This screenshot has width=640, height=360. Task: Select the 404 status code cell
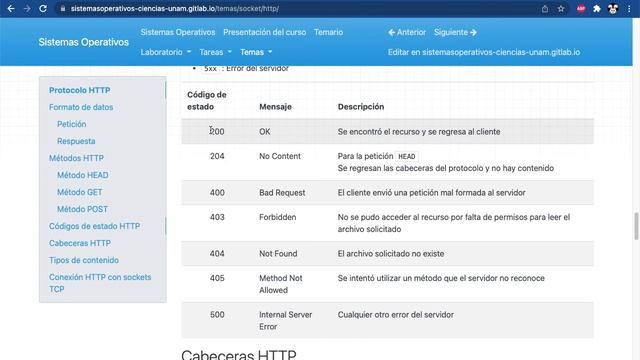(x=217, y=253)
